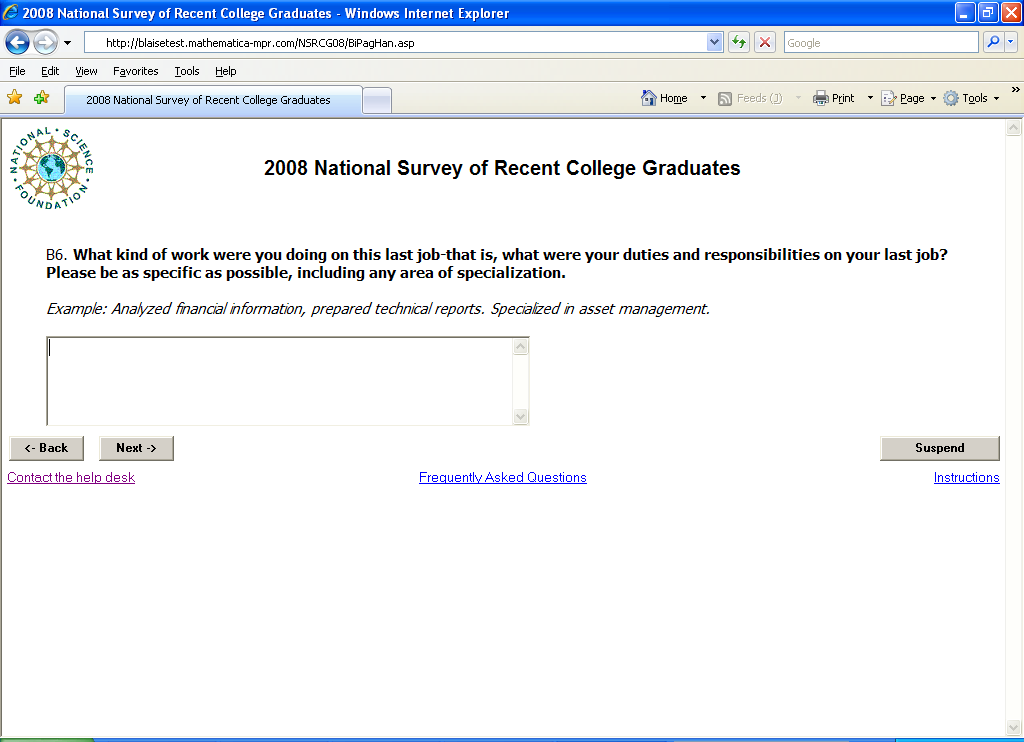Close the Internet Explorer window
1024x742 pixels.
coord(1011,12)
